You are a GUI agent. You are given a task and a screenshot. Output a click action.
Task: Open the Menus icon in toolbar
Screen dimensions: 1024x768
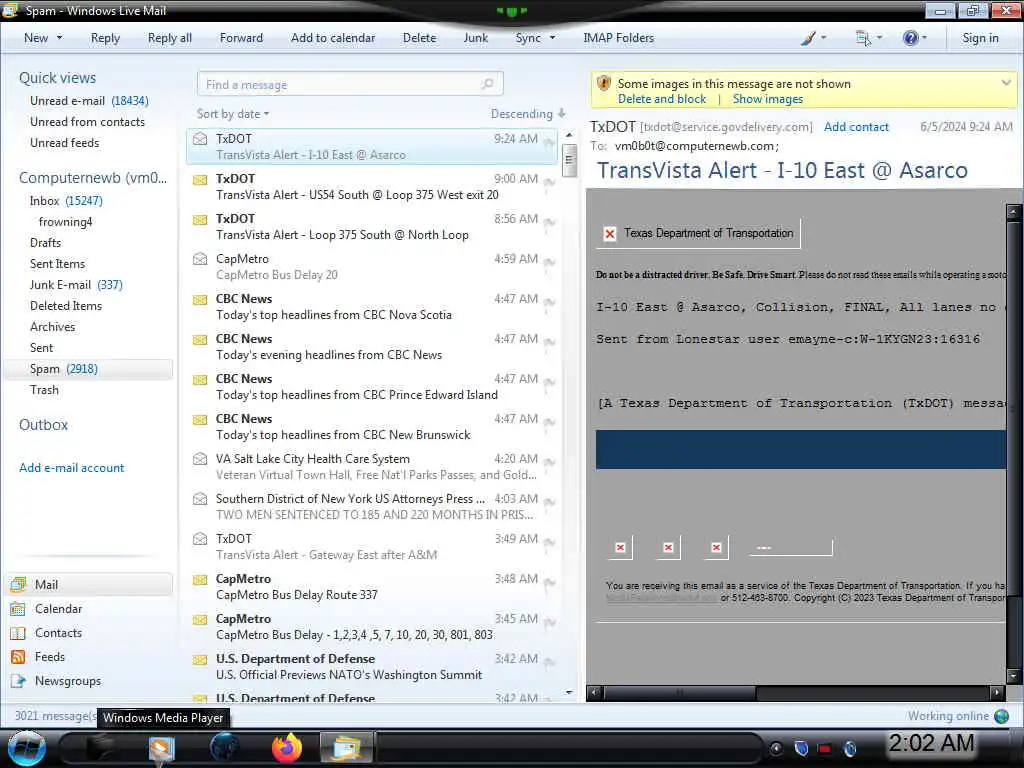pyautogui.click(x=863, y=38)
